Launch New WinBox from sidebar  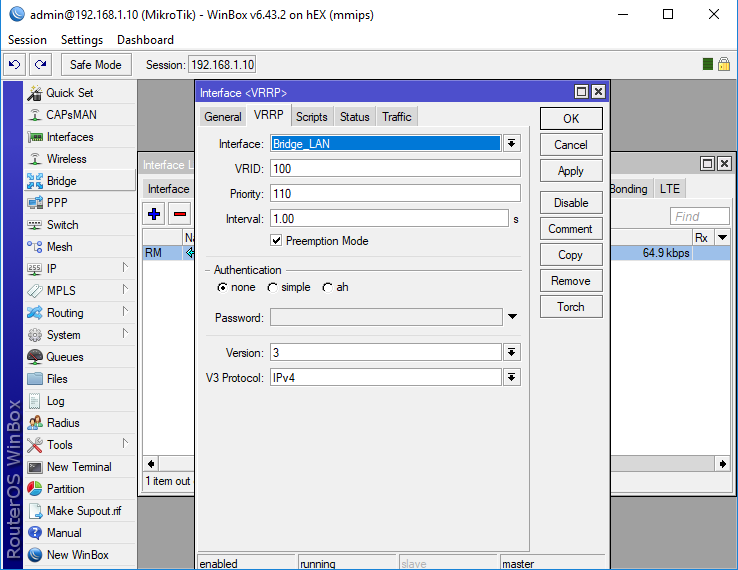pyautogui.click(x=80, y=555)
